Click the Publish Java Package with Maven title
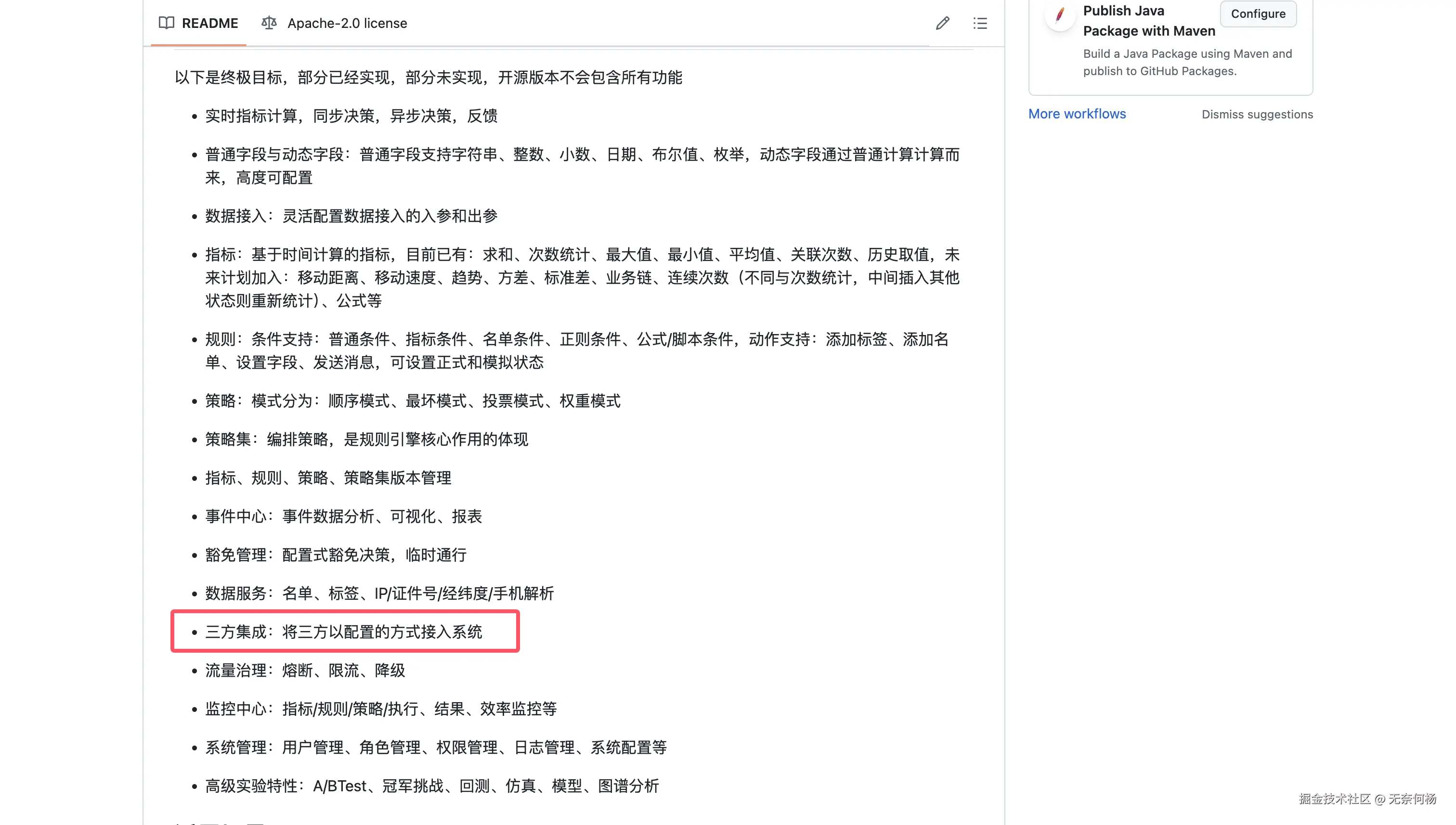1456x825 pixels. tap(1149, 20)
